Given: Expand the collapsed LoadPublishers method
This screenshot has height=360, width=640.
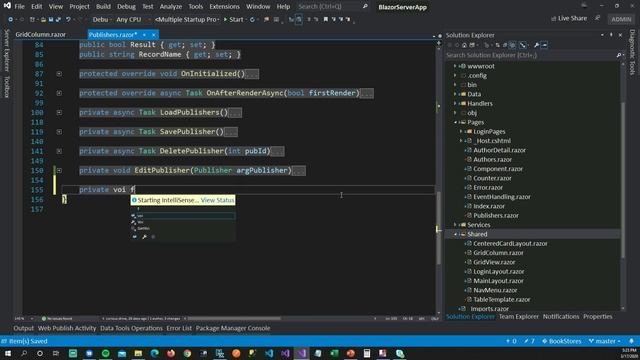Looking at the screenshot, I should [x=59, y=112].
